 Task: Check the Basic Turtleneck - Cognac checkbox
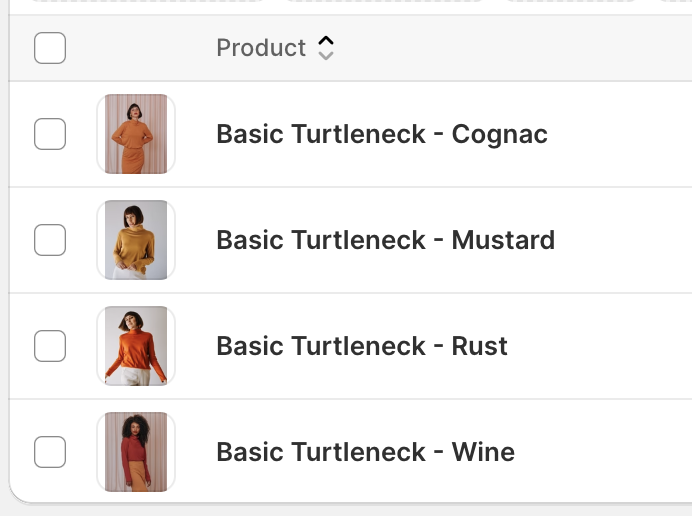[50, 134]
